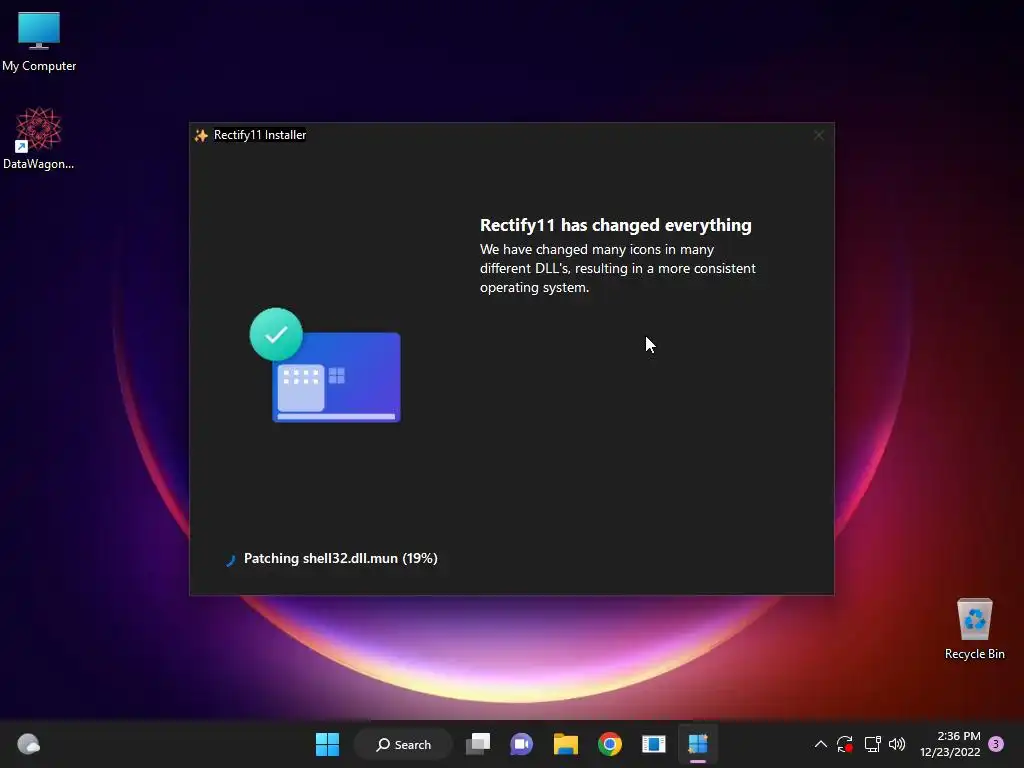Open the clock showing 2:36 PM

950,744
